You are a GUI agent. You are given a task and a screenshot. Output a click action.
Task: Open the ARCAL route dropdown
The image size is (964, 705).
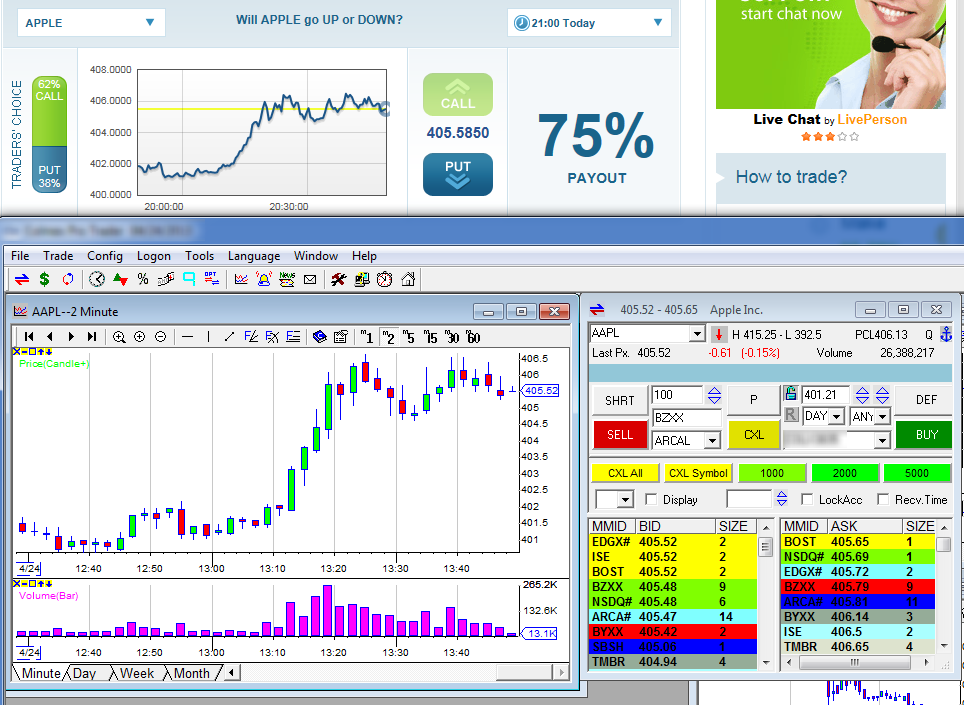click(x=712, y=441)
